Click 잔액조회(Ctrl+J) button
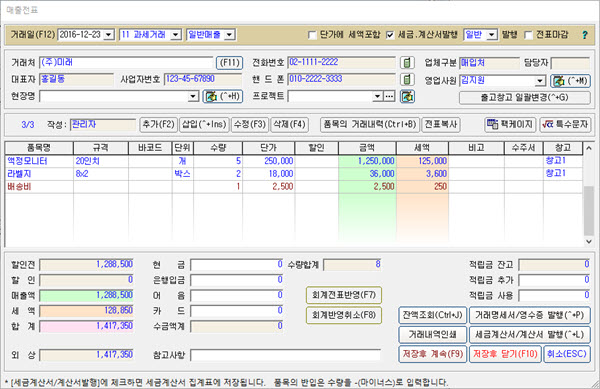The height and width of the screenshot is (389, 600). pyautogui.click(x=432, y=315)
